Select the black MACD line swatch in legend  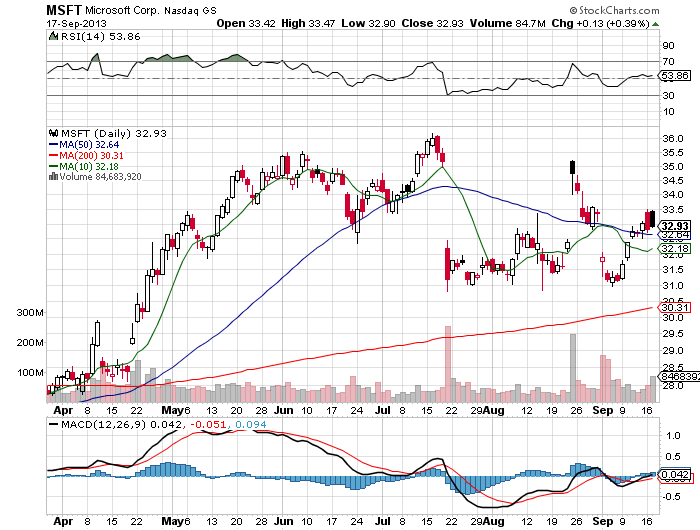point(54,424)
